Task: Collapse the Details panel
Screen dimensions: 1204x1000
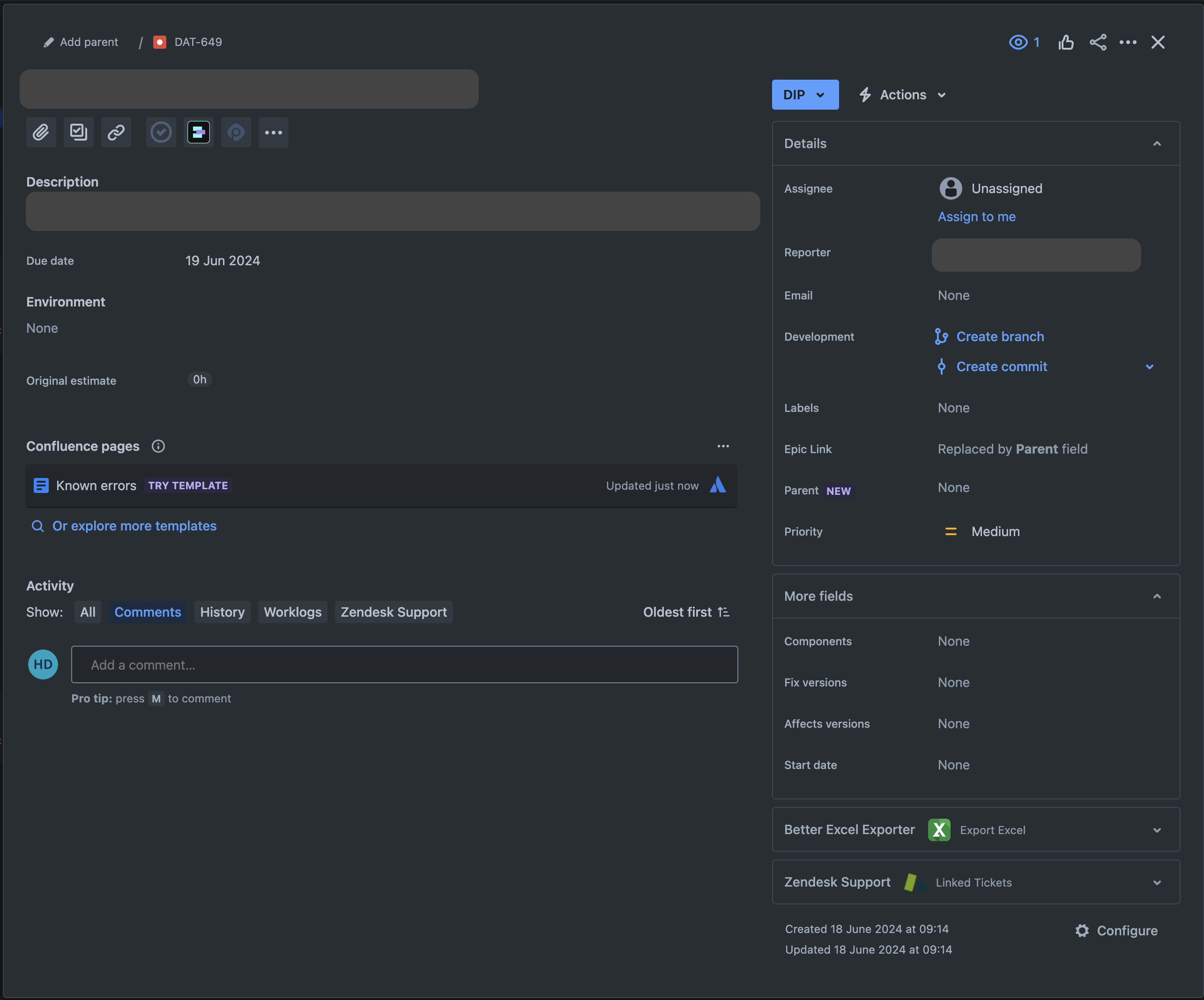Action: pos(1157,143)
